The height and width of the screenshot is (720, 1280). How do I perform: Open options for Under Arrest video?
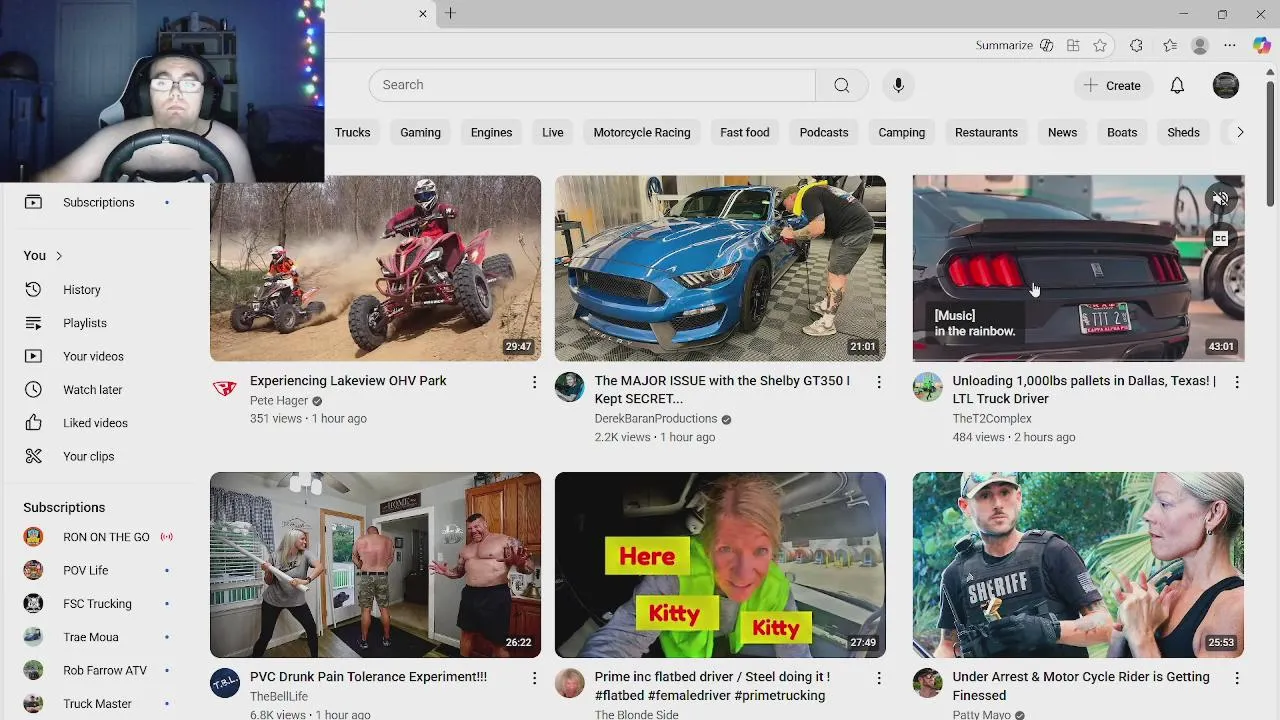(1237, 678)
